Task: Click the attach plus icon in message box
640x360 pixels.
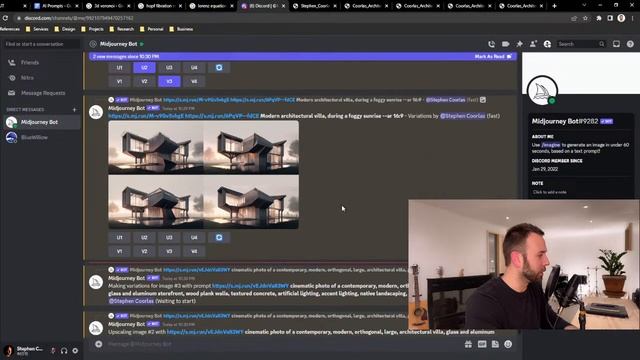Action: tap(99, 344)
